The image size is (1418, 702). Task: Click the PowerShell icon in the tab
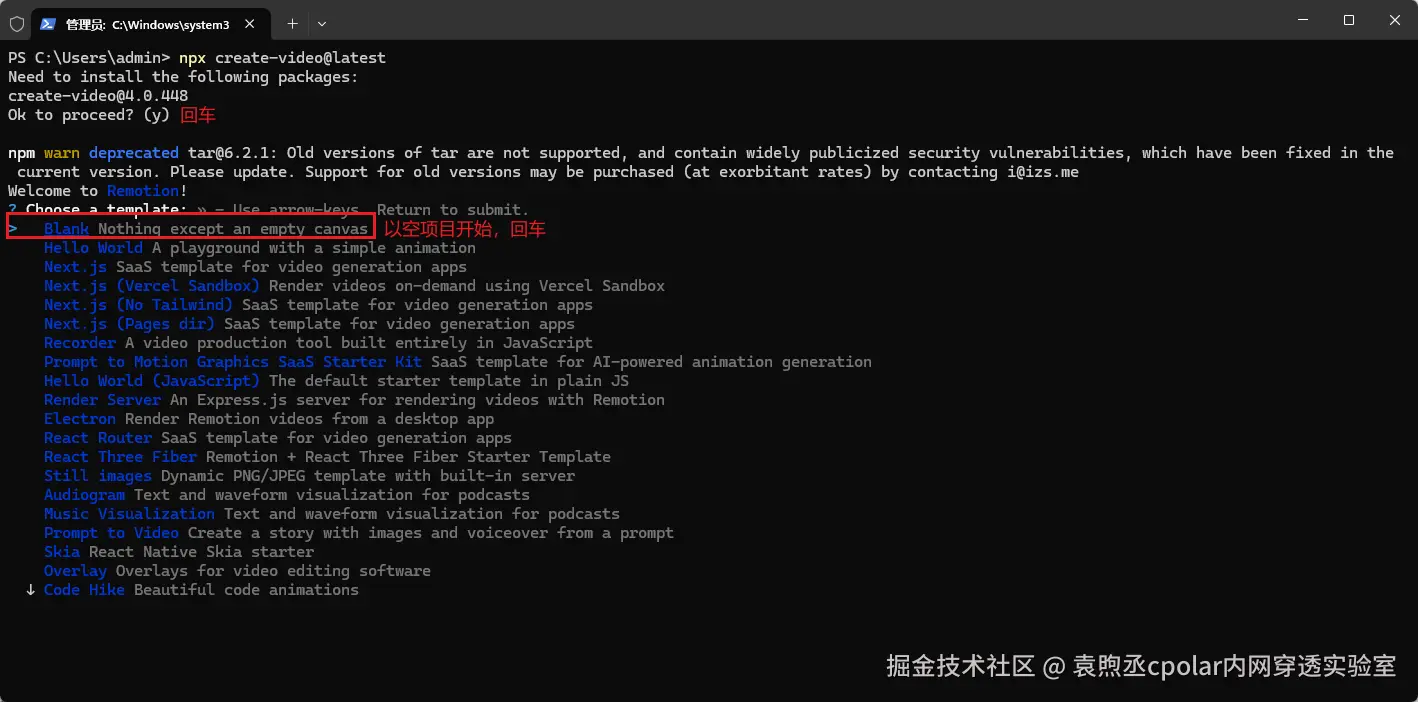(48, 23)
